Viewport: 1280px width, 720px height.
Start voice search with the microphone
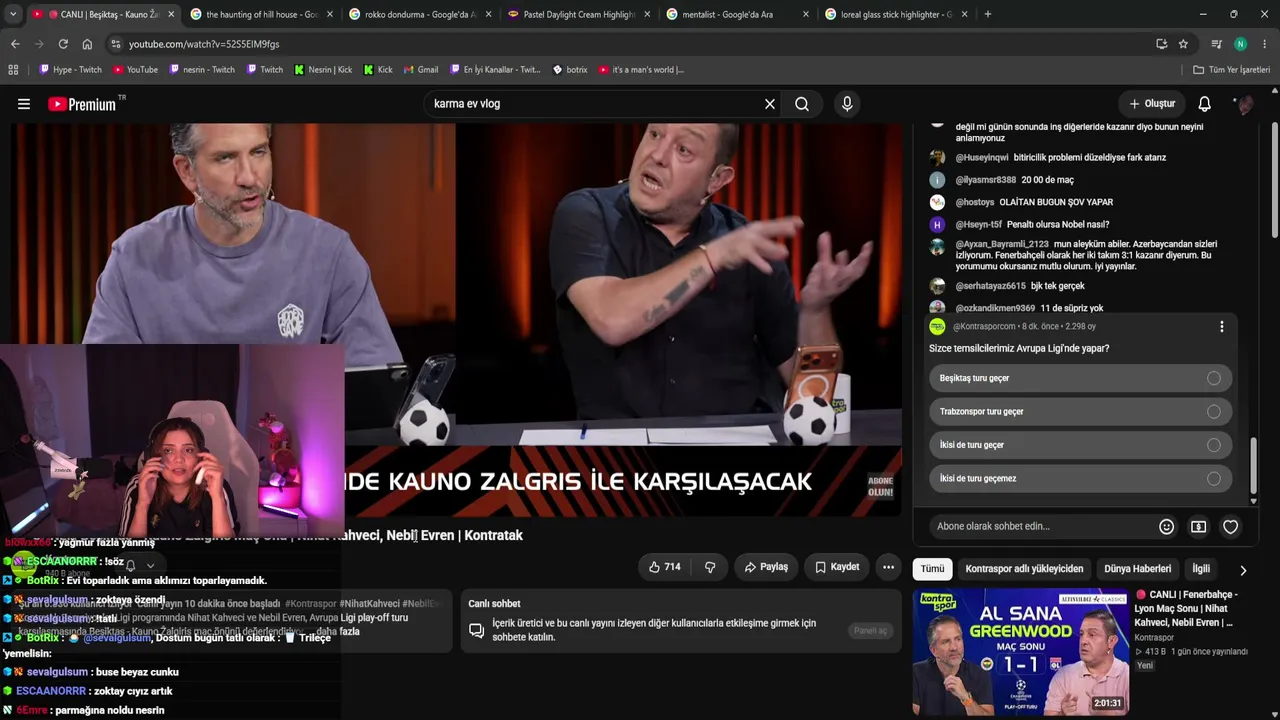coord(847,104)
